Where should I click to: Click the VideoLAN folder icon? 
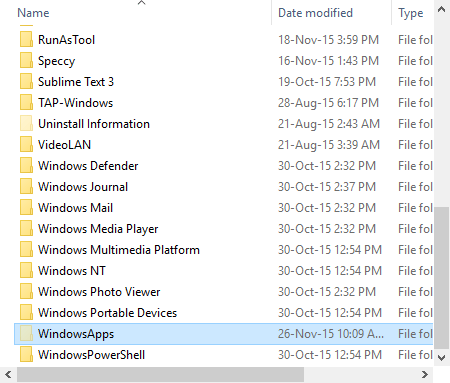pyautogui.click(x=26, y=145)
